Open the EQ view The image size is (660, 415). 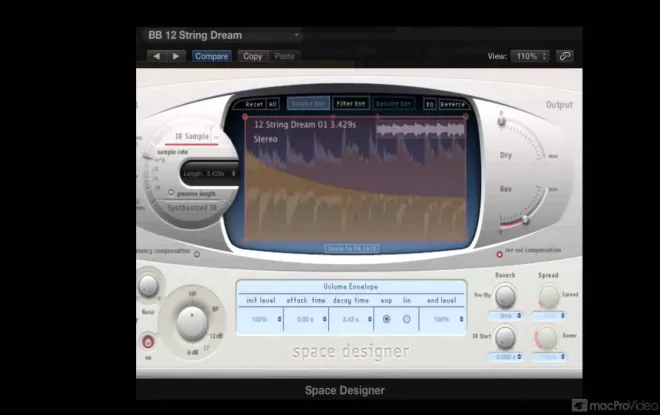[x=429, y=104]
